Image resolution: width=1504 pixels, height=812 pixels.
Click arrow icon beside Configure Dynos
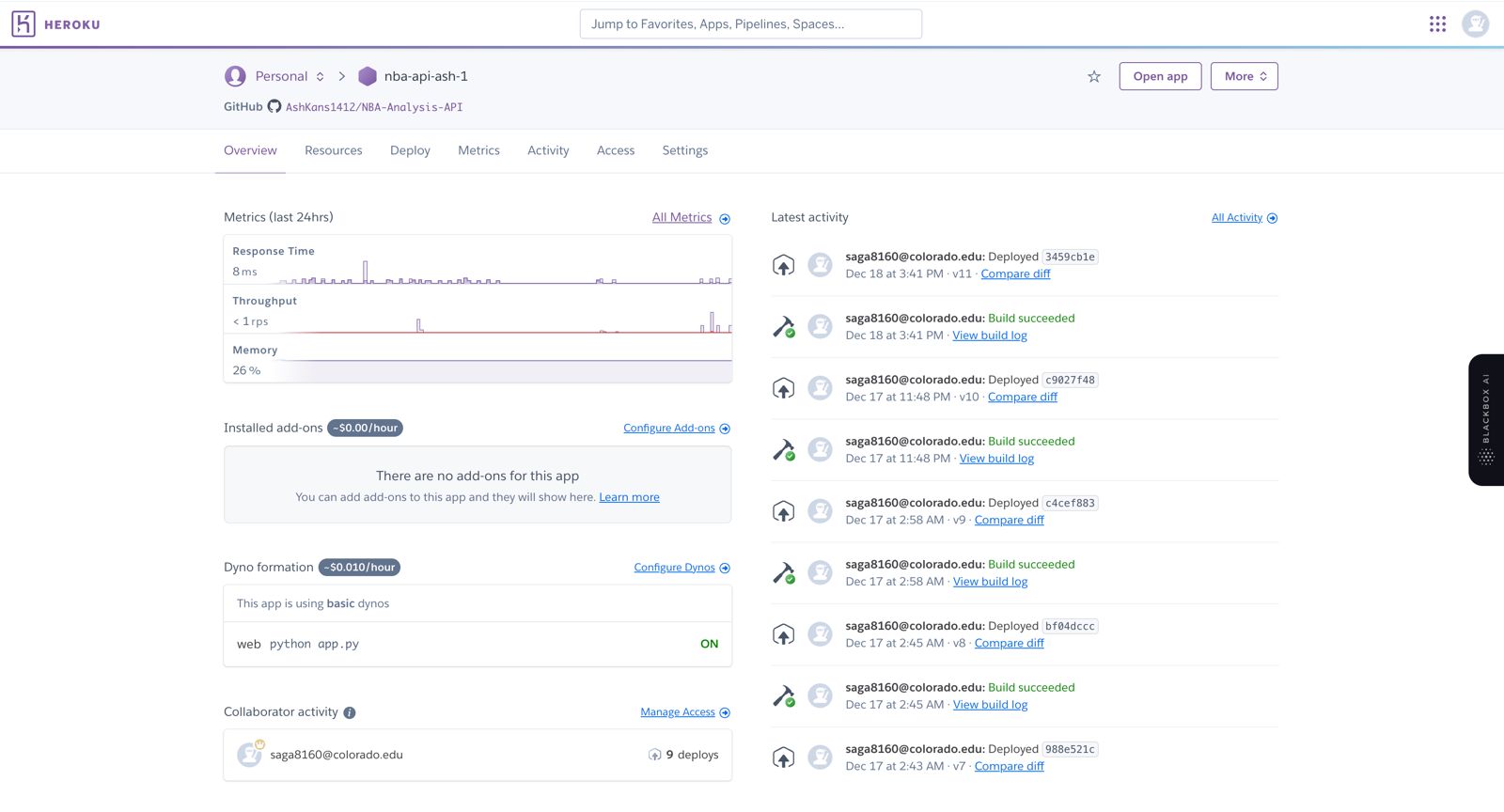(x=725, y=568)
